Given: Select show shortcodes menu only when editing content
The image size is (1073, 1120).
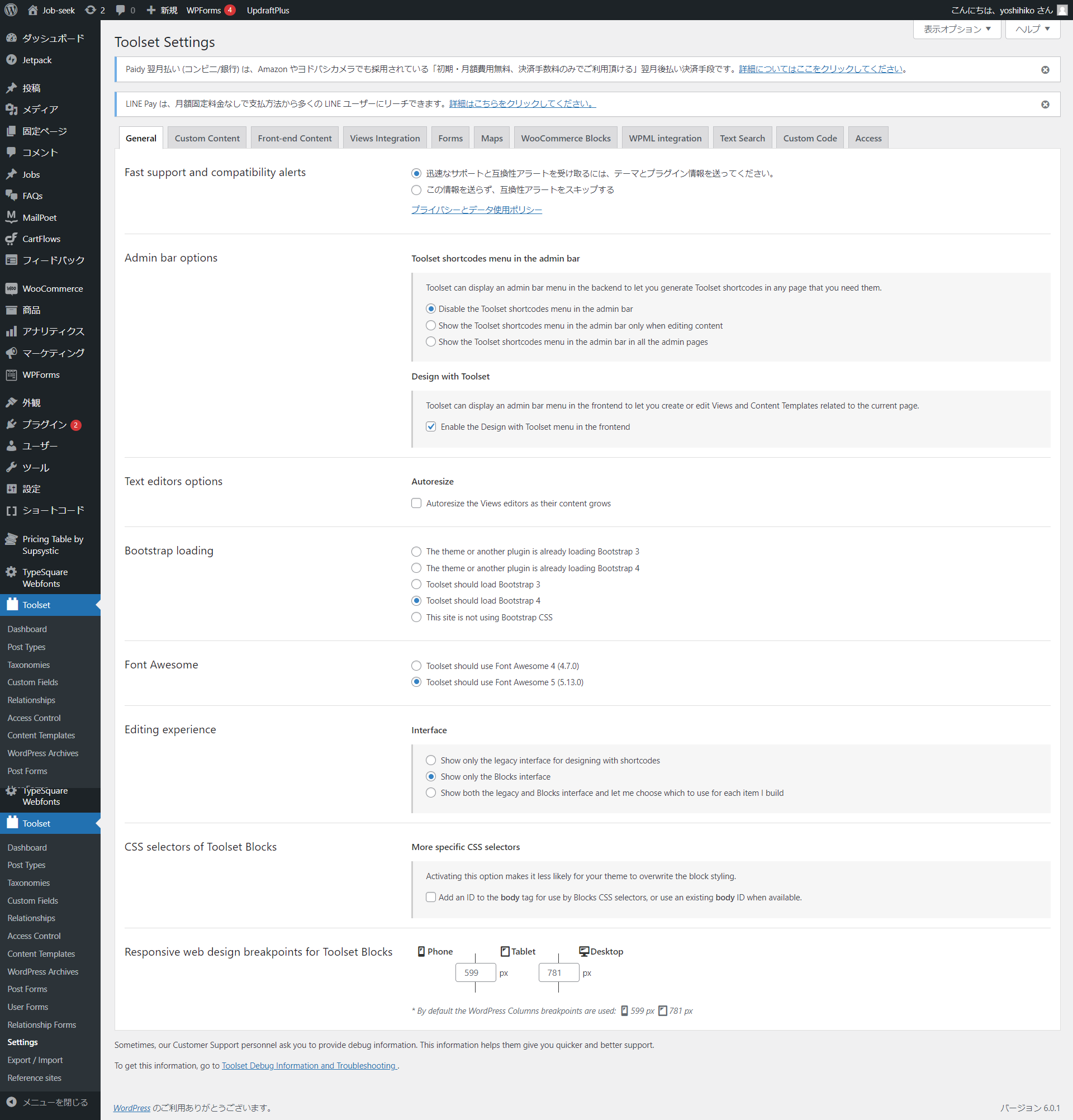Looking at the screenshot, I should pos(431,325).
